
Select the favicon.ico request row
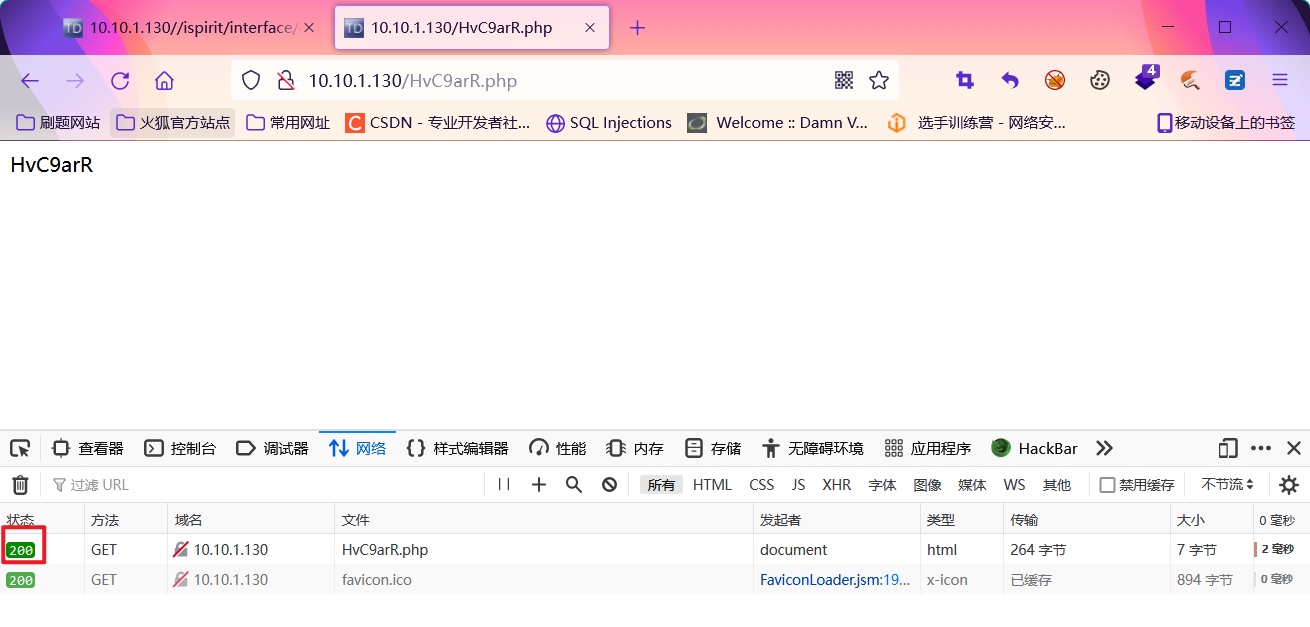[655, 580]
